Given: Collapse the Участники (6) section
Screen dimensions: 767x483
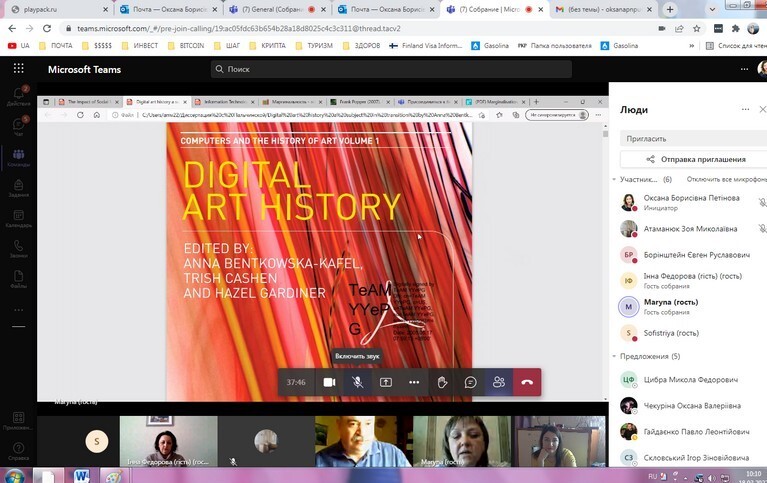Looking at the screenshot, I should (614, 180).
